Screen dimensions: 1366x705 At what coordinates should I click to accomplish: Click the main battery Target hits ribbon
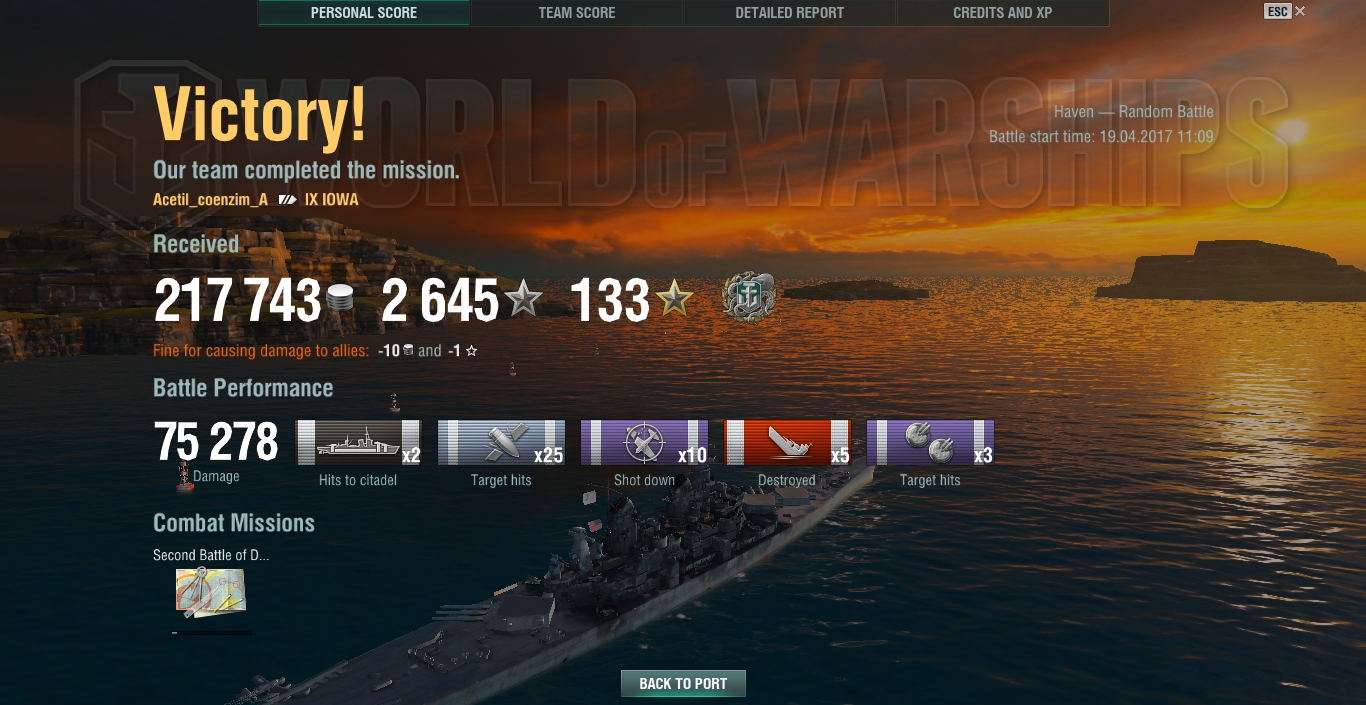coord(501,443)
